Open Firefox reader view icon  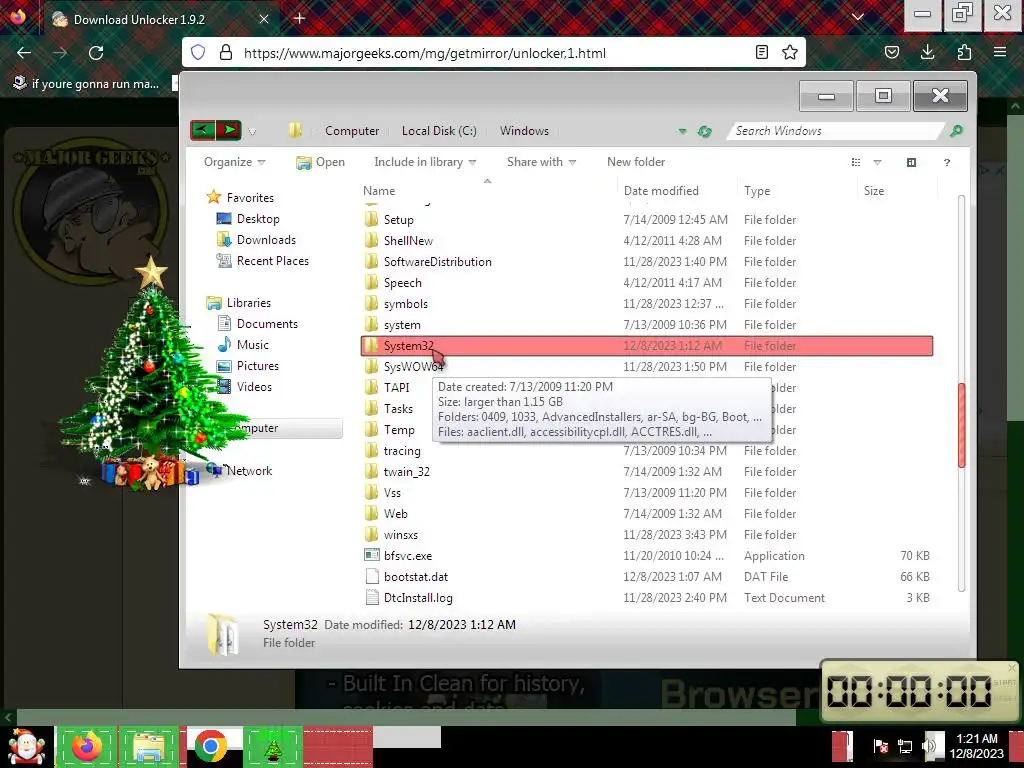tap(761, 52)
